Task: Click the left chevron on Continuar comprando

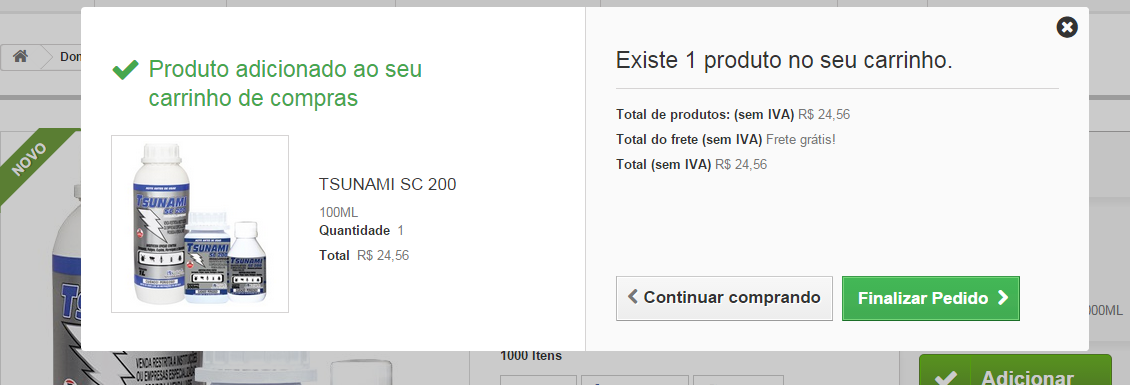Action: click(633, 296)
